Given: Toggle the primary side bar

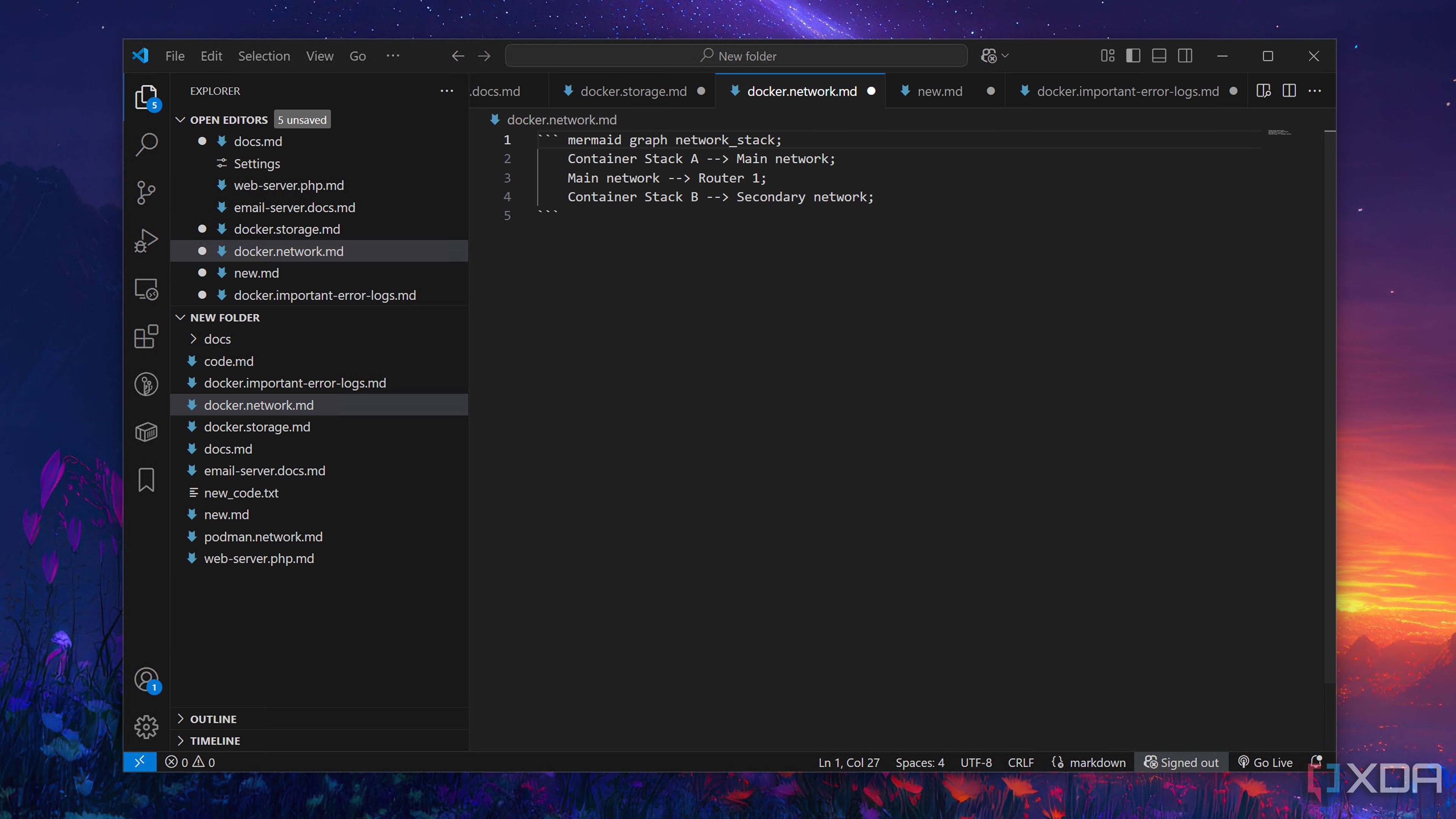Looking at the screenshot, I should click(1133, 56).
